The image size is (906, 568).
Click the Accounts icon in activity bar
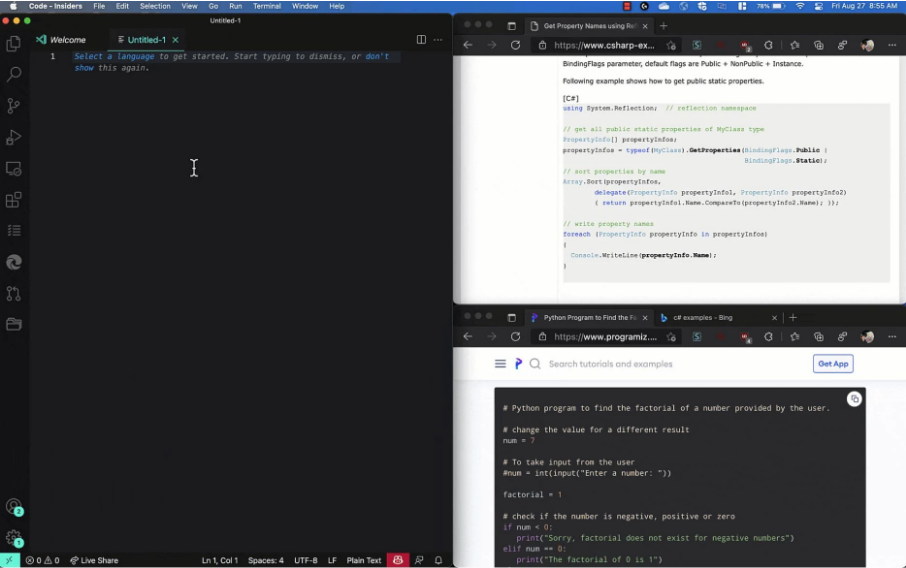click(x=14, y=507)
